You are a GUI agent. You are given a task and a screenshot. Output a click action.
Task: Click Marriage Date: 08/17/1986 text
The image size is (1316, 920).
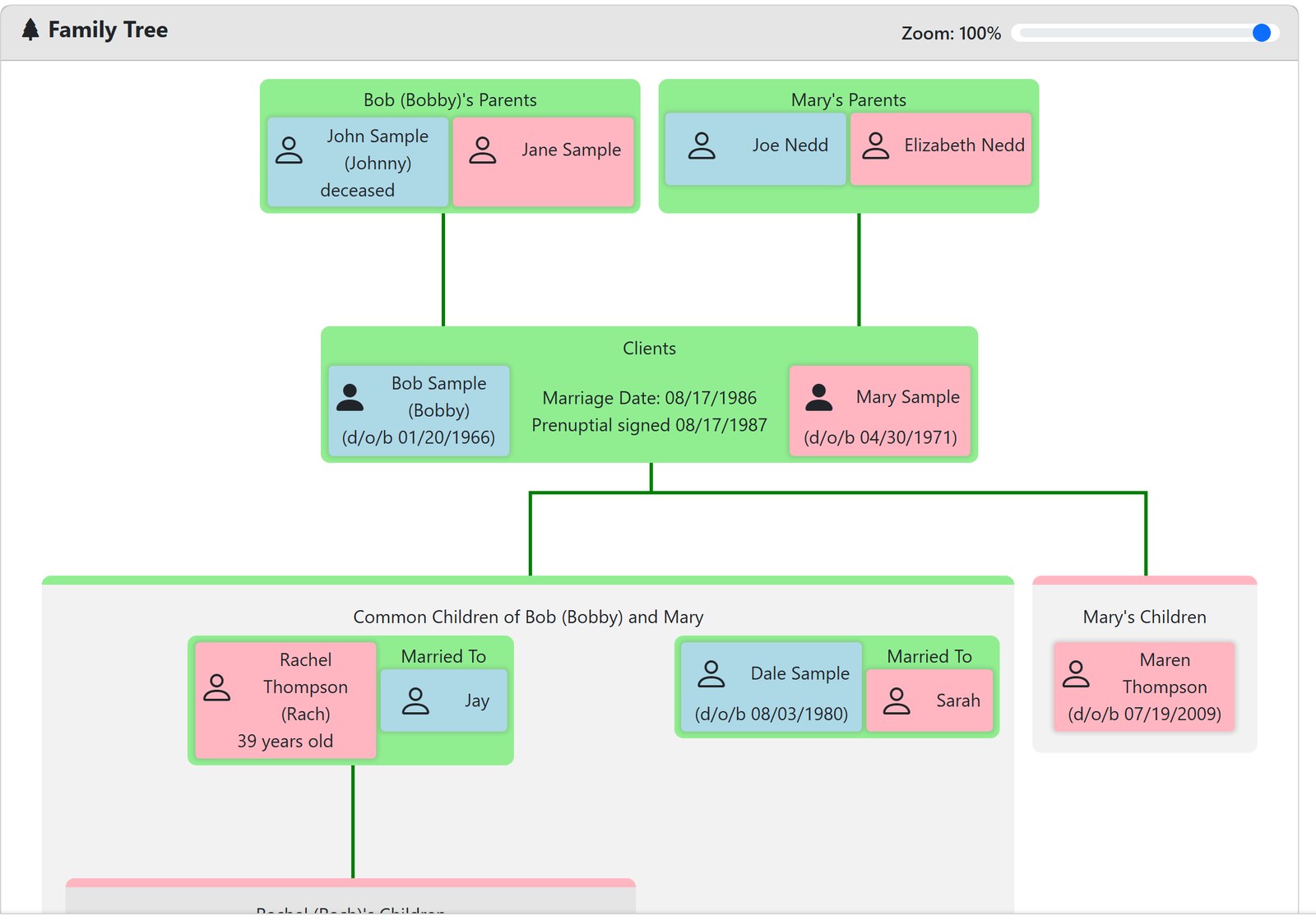coord(650,398)
